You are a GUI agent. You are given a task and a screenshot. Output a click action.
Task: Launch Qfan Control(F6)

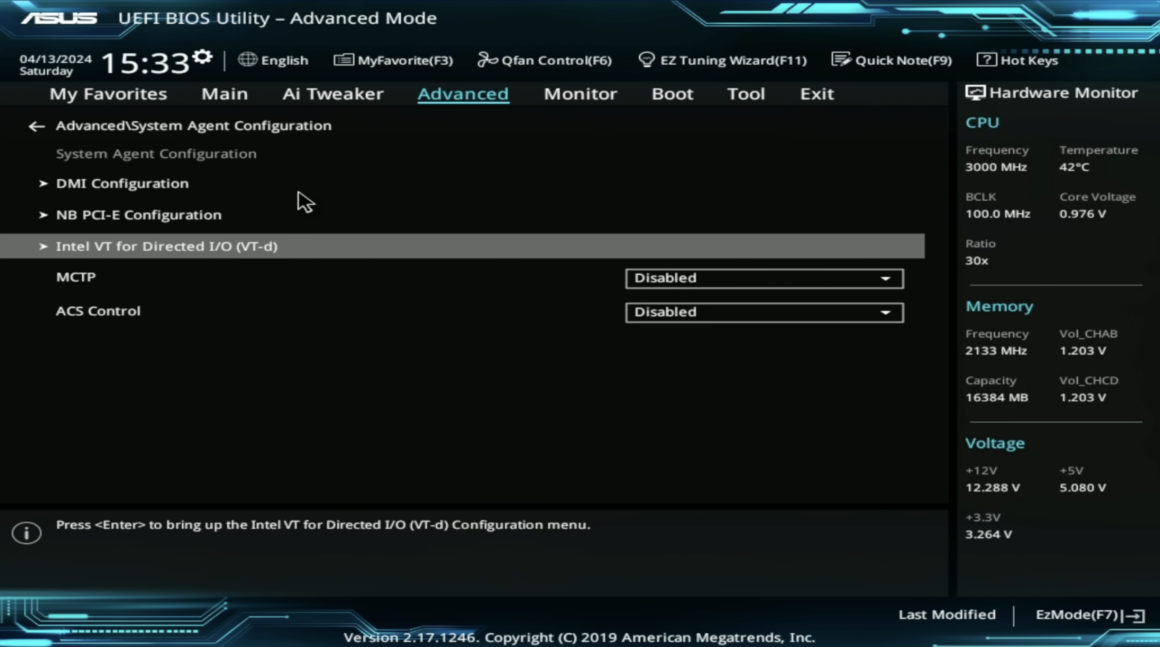click(544, 60)
